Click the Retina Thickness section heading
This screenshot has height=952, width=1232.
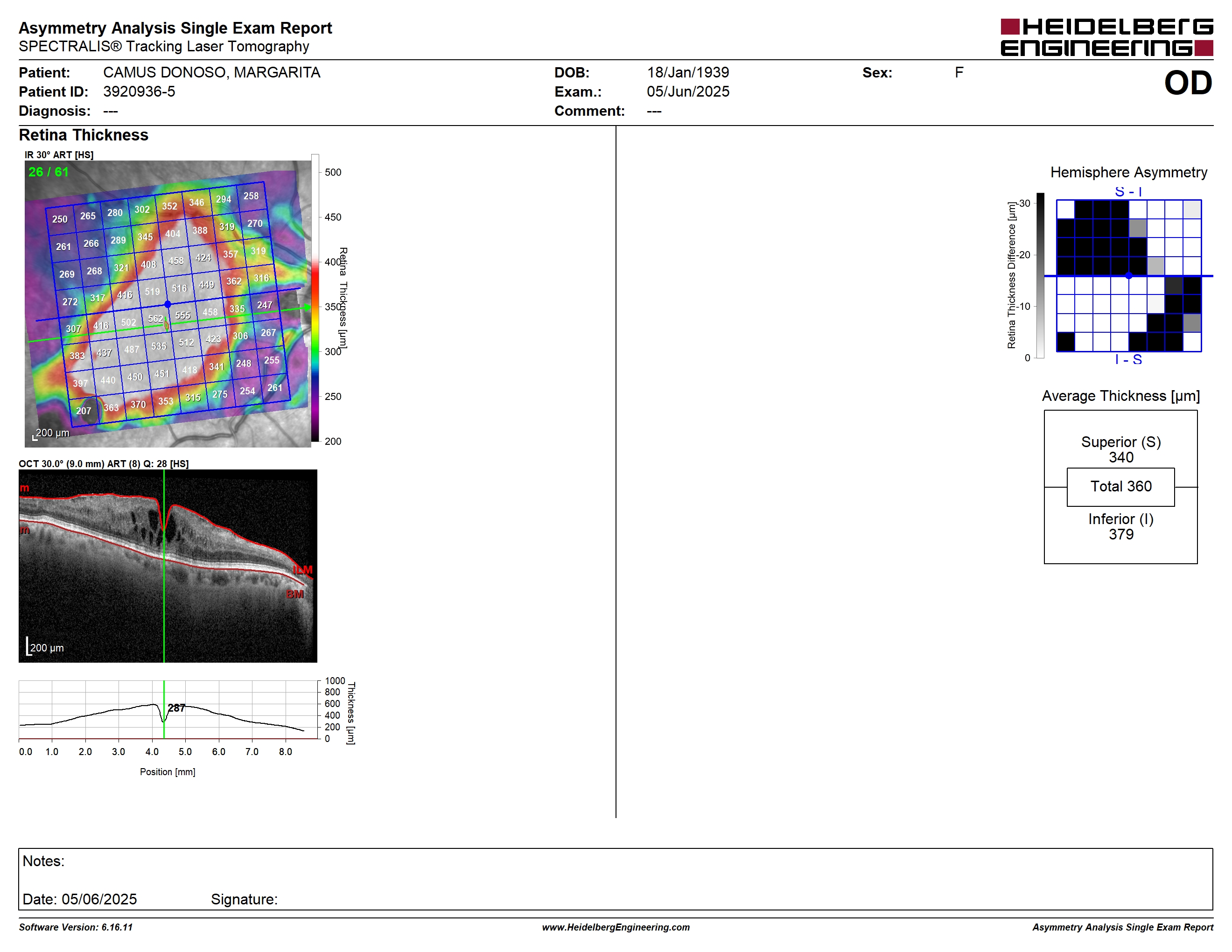84,135
